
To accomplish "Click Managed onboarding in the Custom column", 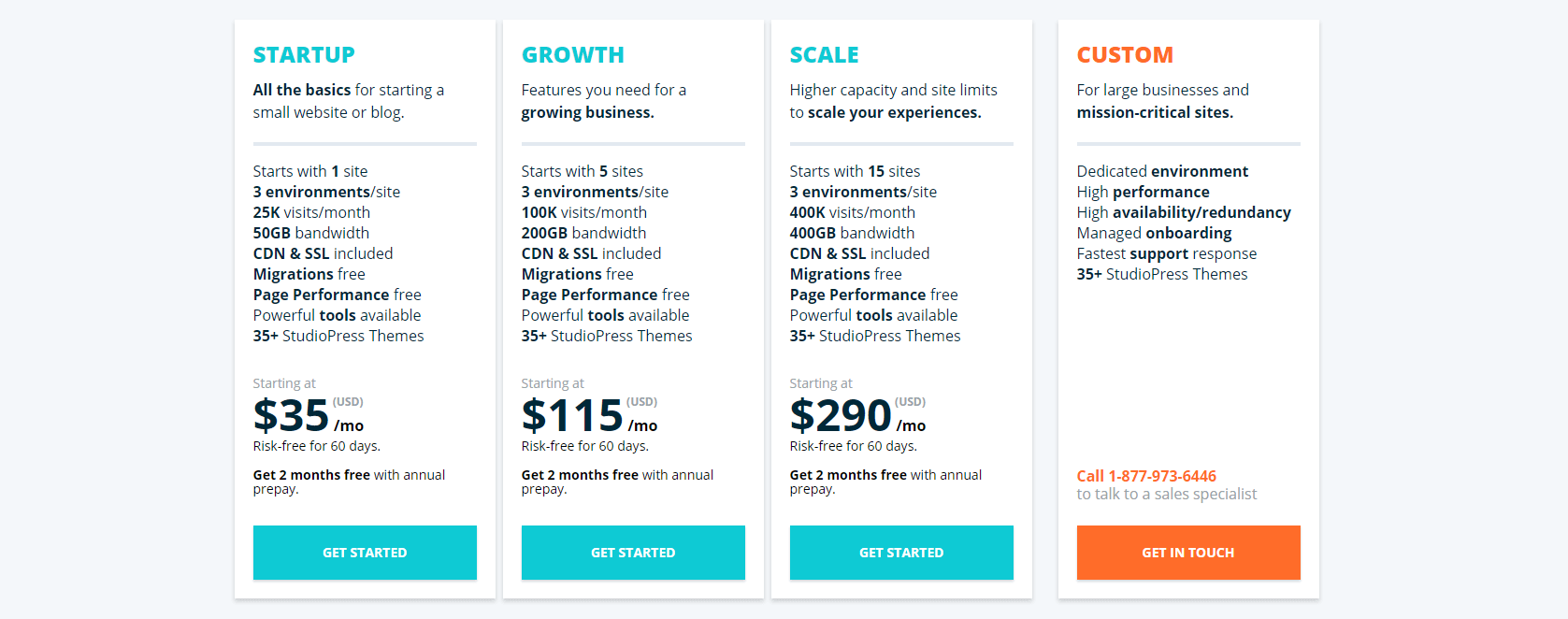I will pyautogui.click(x=1153, y=232).
